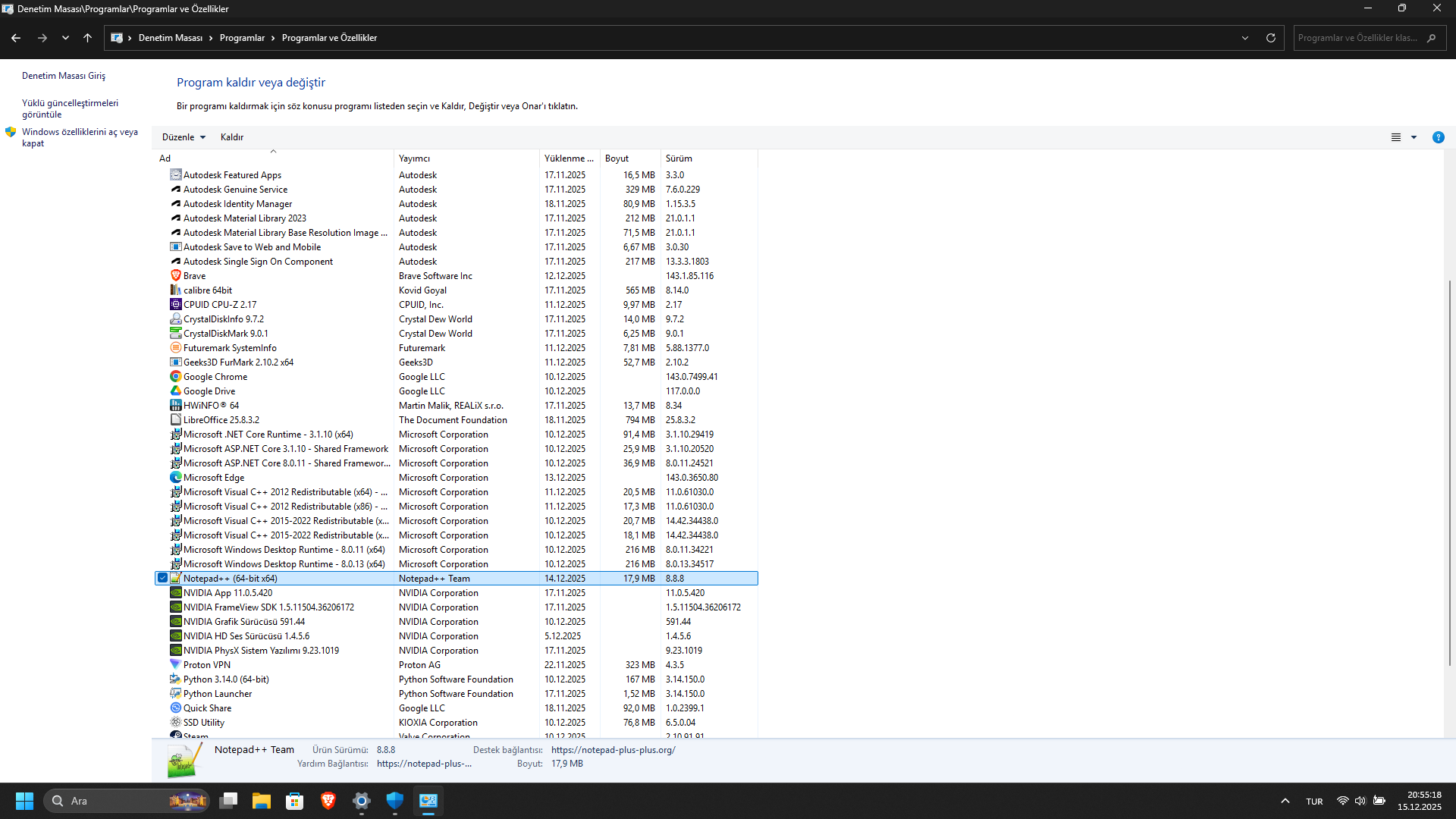
Task: Navigate back with the back arrow
Action: (16, 38)
